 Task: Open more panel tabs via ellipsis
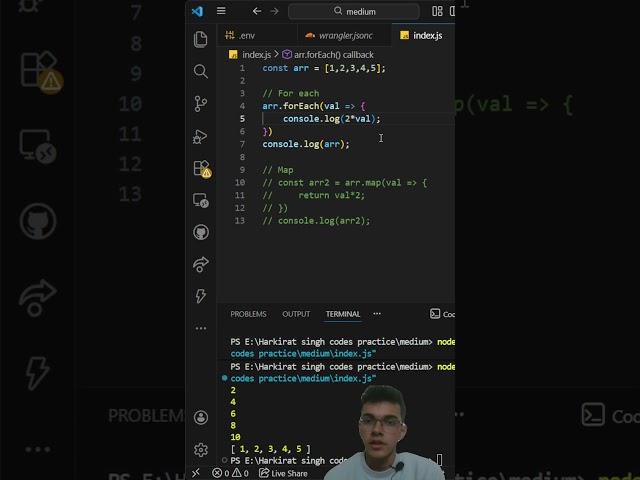point(377,313)
